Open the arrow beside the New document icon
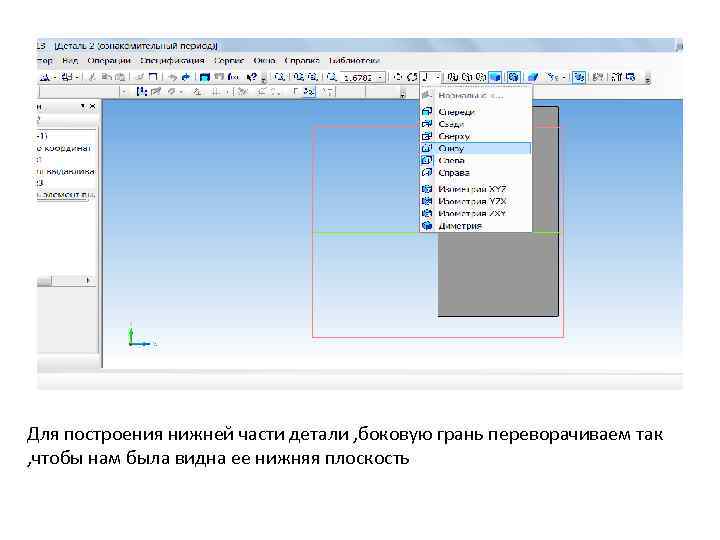Image resolution: width=720 pixels, height=540 pixels. [x=55, y=77]
